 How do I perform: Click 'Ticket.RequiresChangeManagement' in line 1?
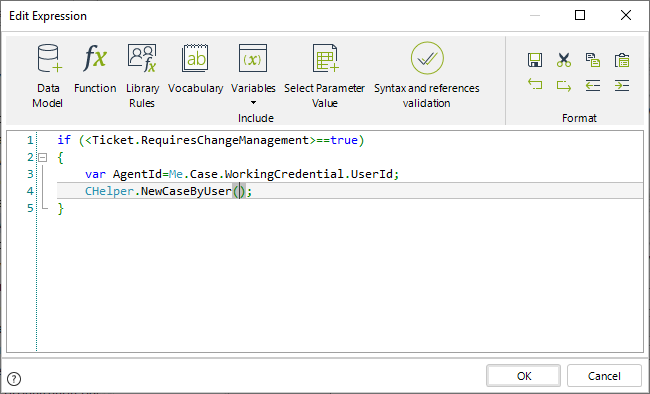(200, 140)
